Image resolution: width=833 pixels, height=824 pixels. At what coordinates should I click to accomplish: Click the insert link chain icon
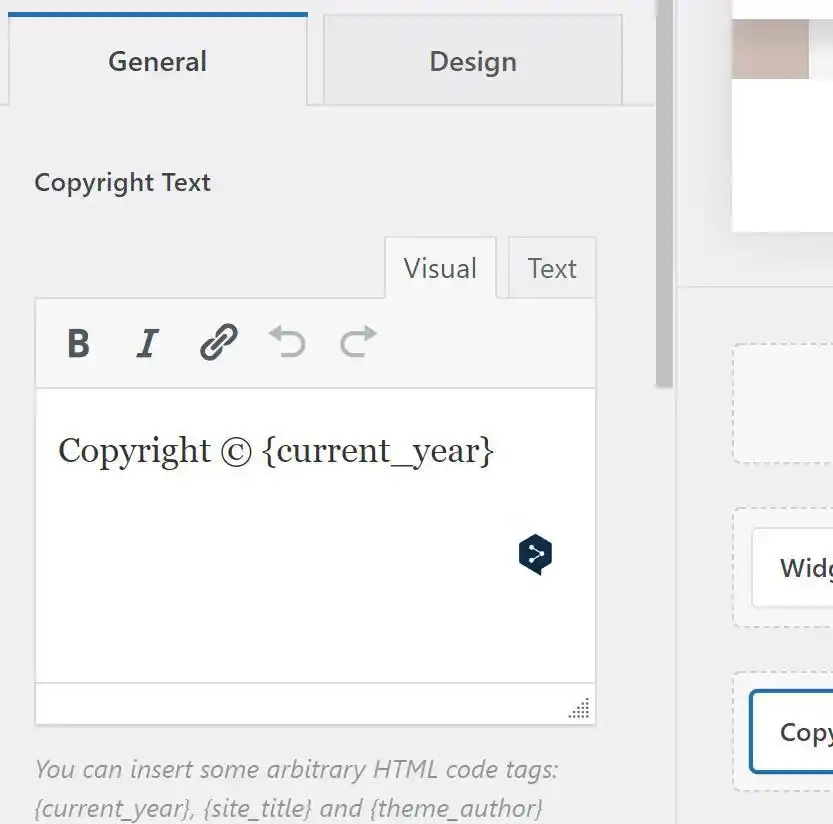pyautogui.click(x=218, y=343)
